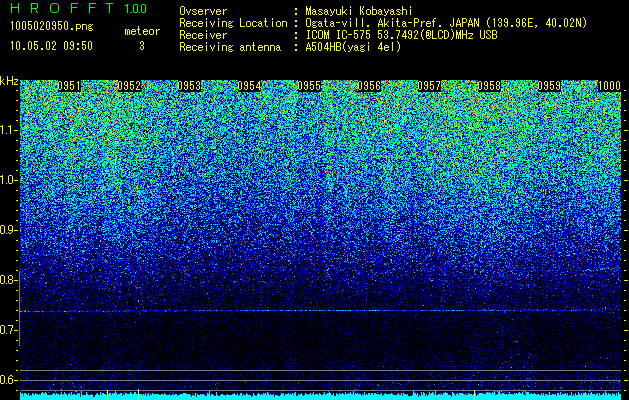Screen dimensions: 629x400
Task: Select the Ogata-vill. Akita-Pref. JAPAN location text
Action: point(446,23)
